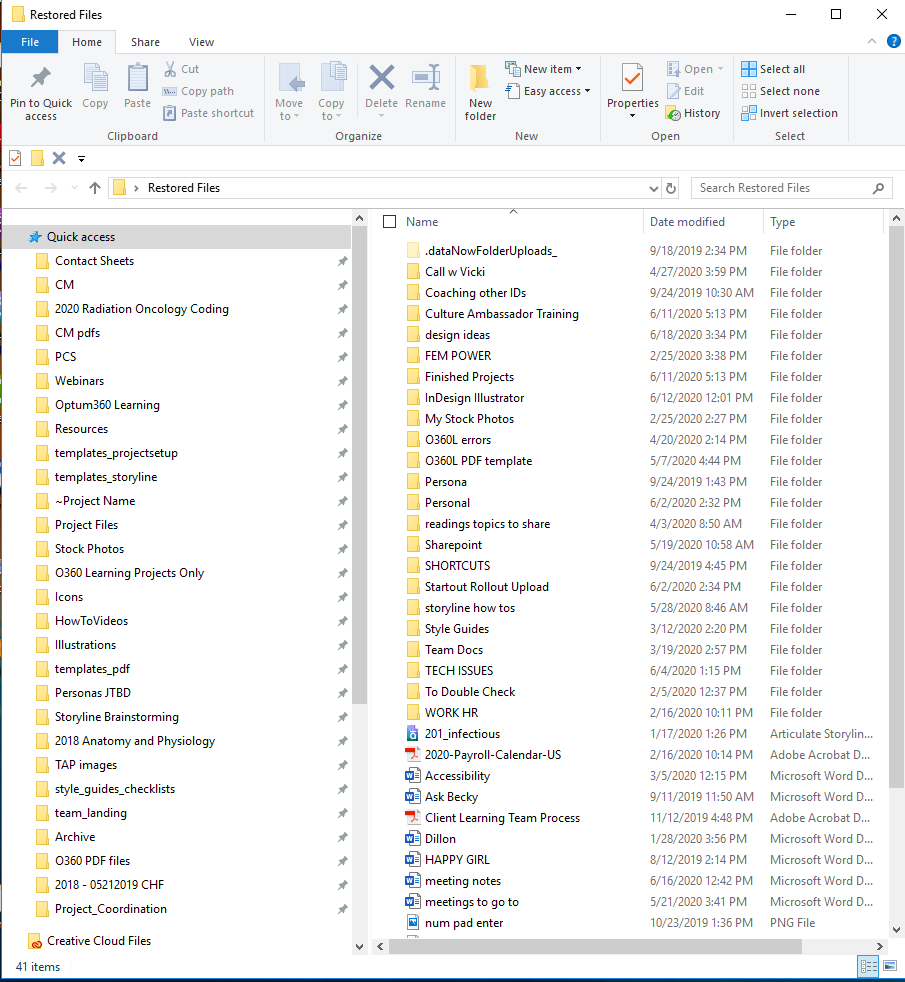905x982 pixels.
Task: Open the Properties icon in the ribbon
Action: [x=632, y=90]
